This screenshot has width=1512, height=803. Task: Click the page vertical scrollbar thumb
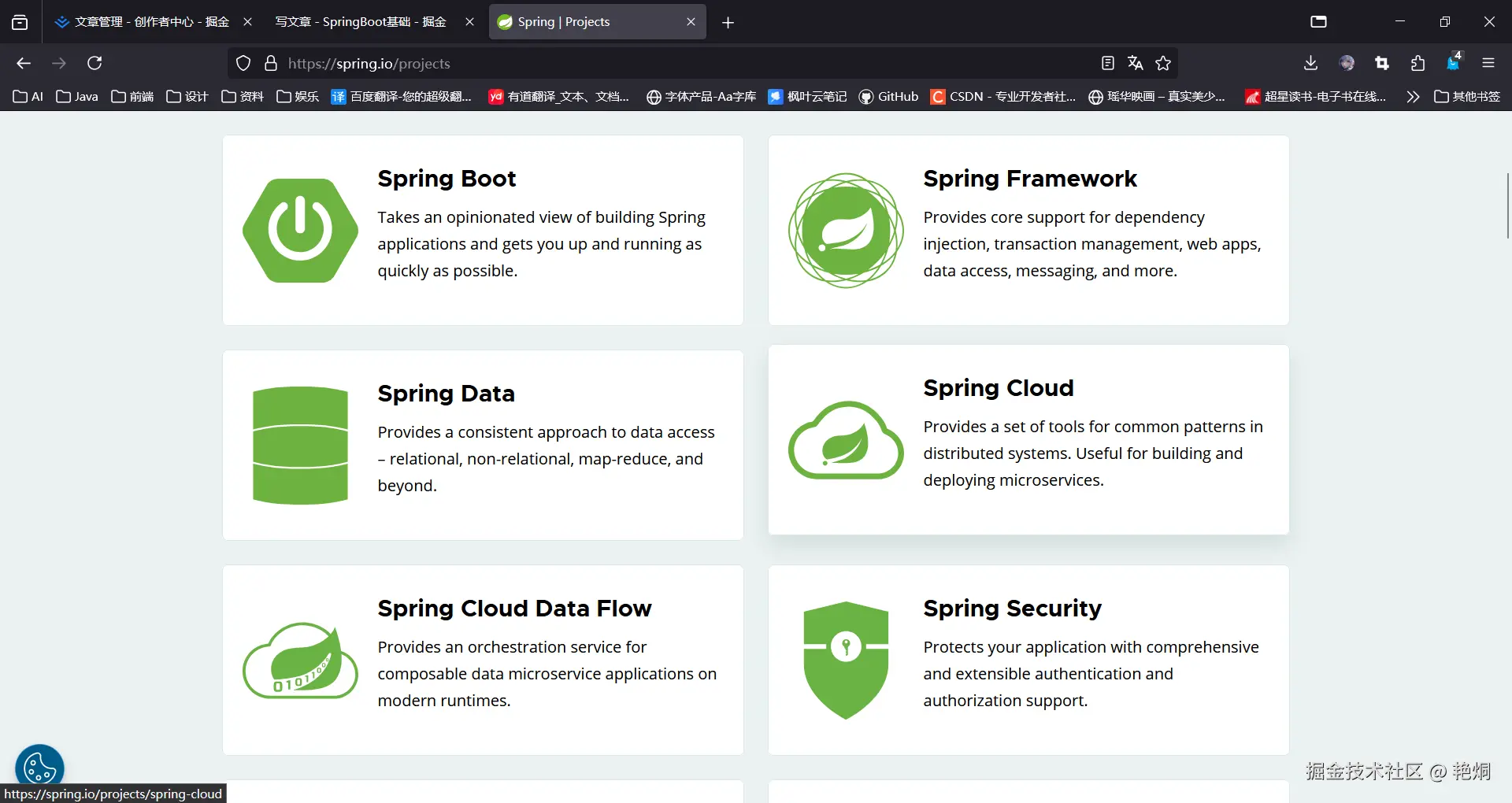point(1507,205)
